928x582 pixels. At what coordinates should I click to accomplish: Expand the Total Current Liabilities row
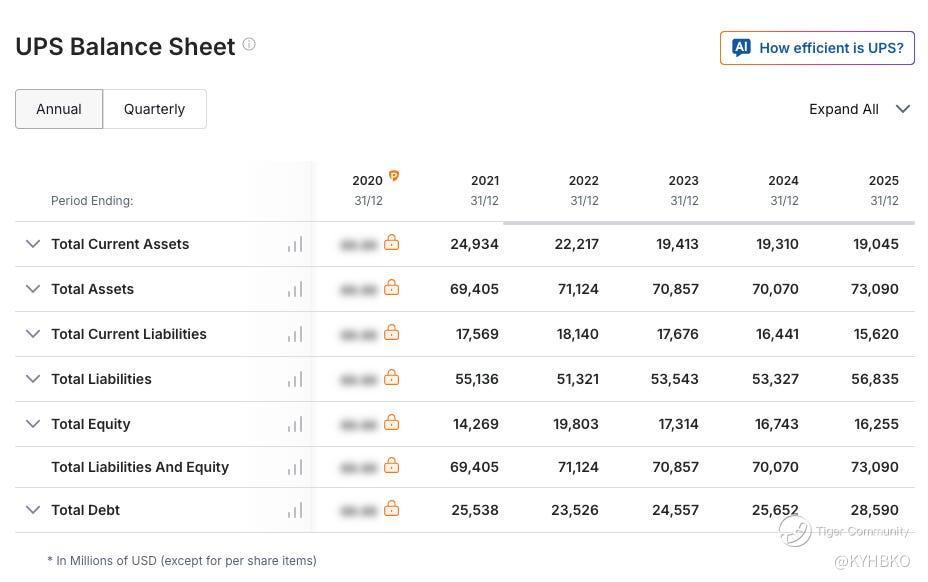click(x=33, y=334)
